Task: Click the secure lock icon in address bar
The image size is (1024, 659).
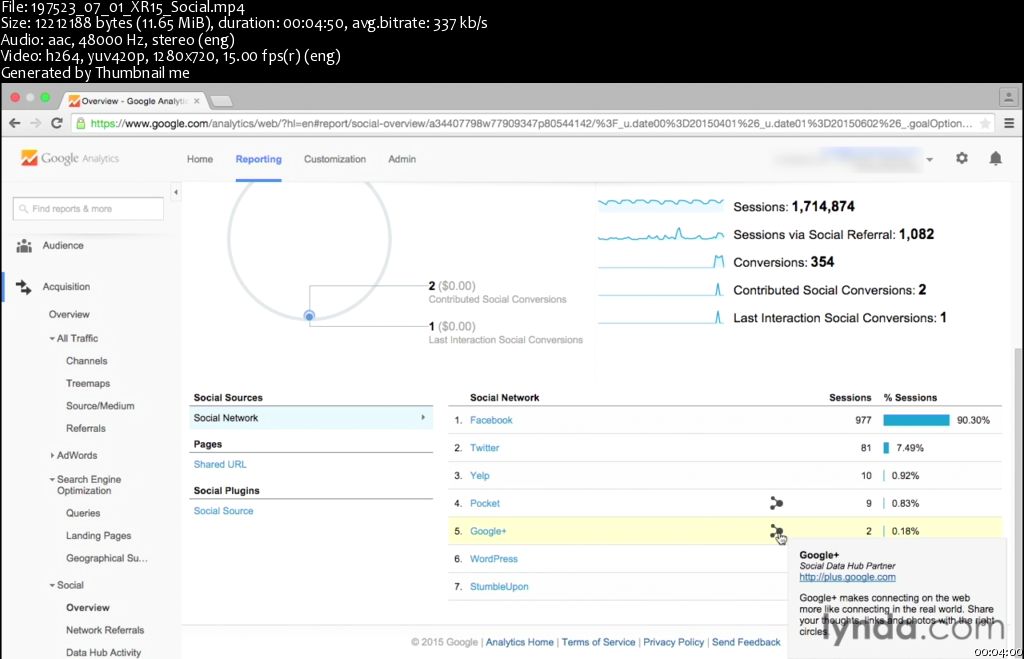Action: 80,123
